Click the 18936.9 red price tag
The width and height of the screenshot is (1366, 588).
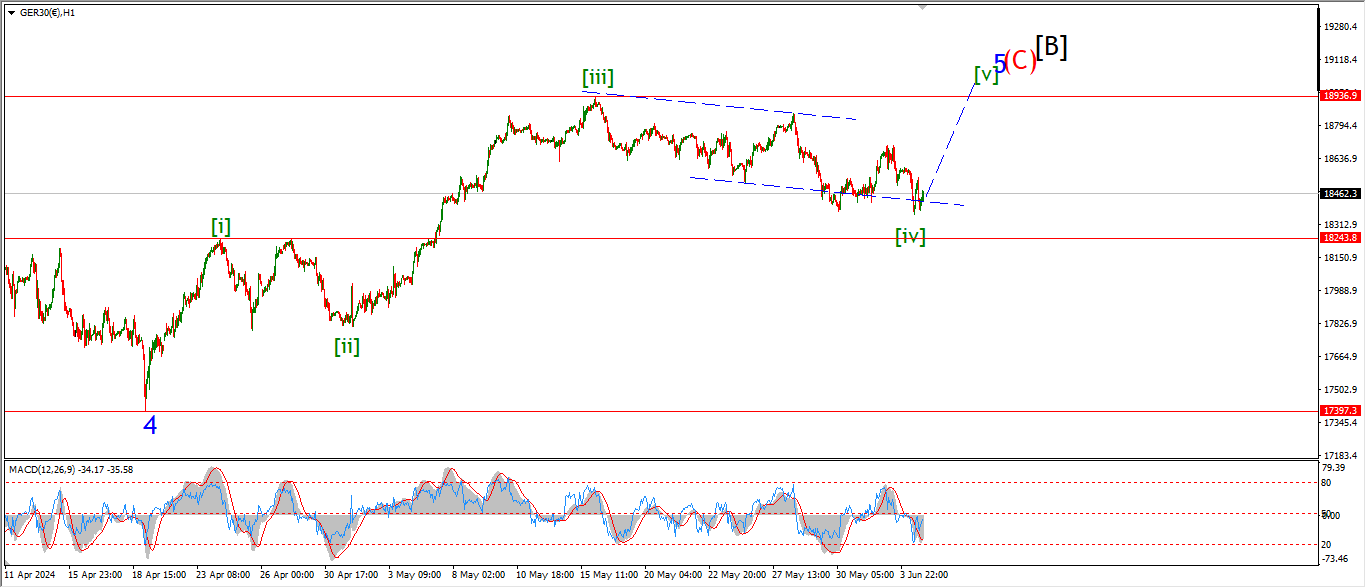click(1340, 96)
